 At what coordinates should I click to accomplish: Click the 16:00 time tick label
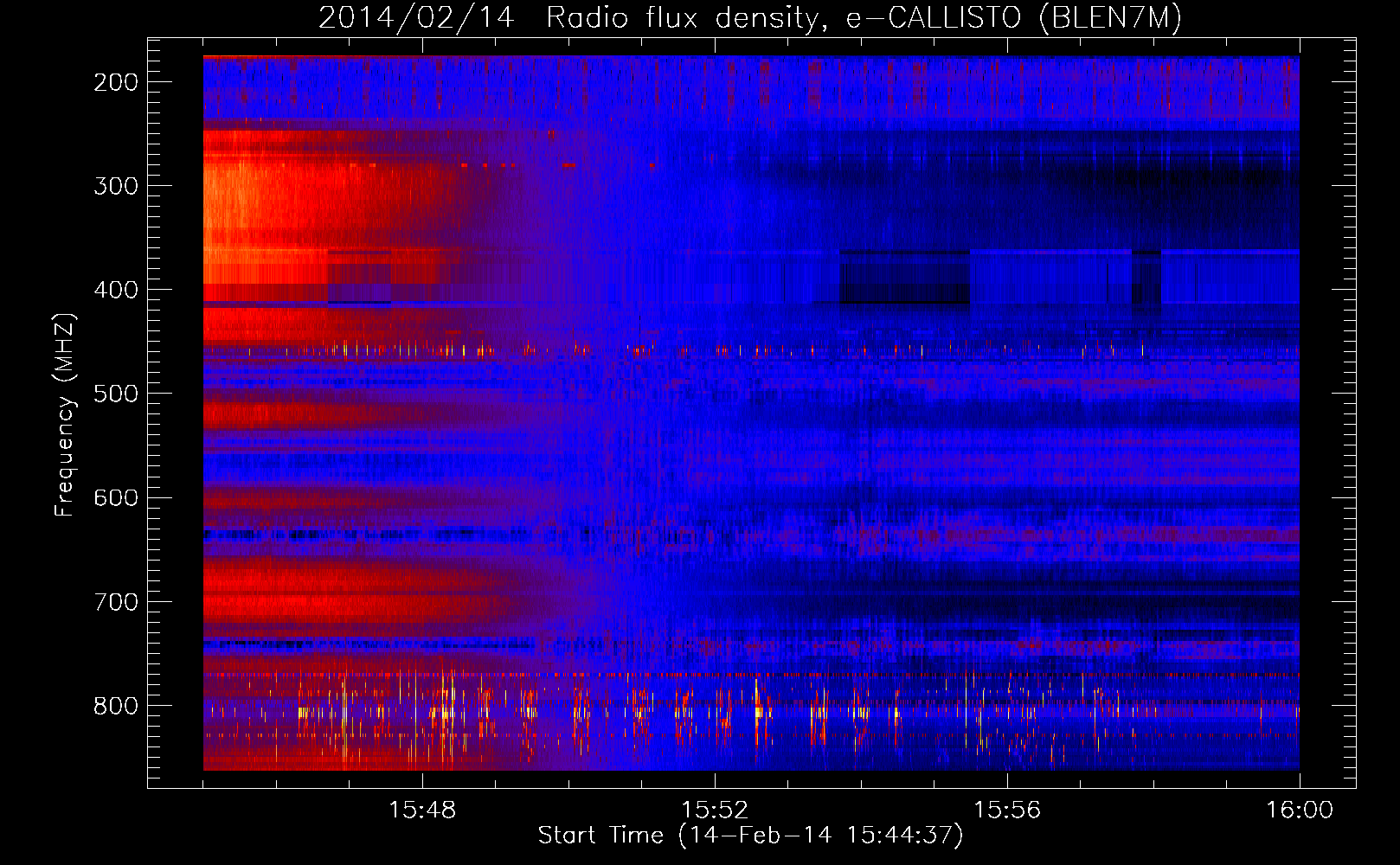1300,811
